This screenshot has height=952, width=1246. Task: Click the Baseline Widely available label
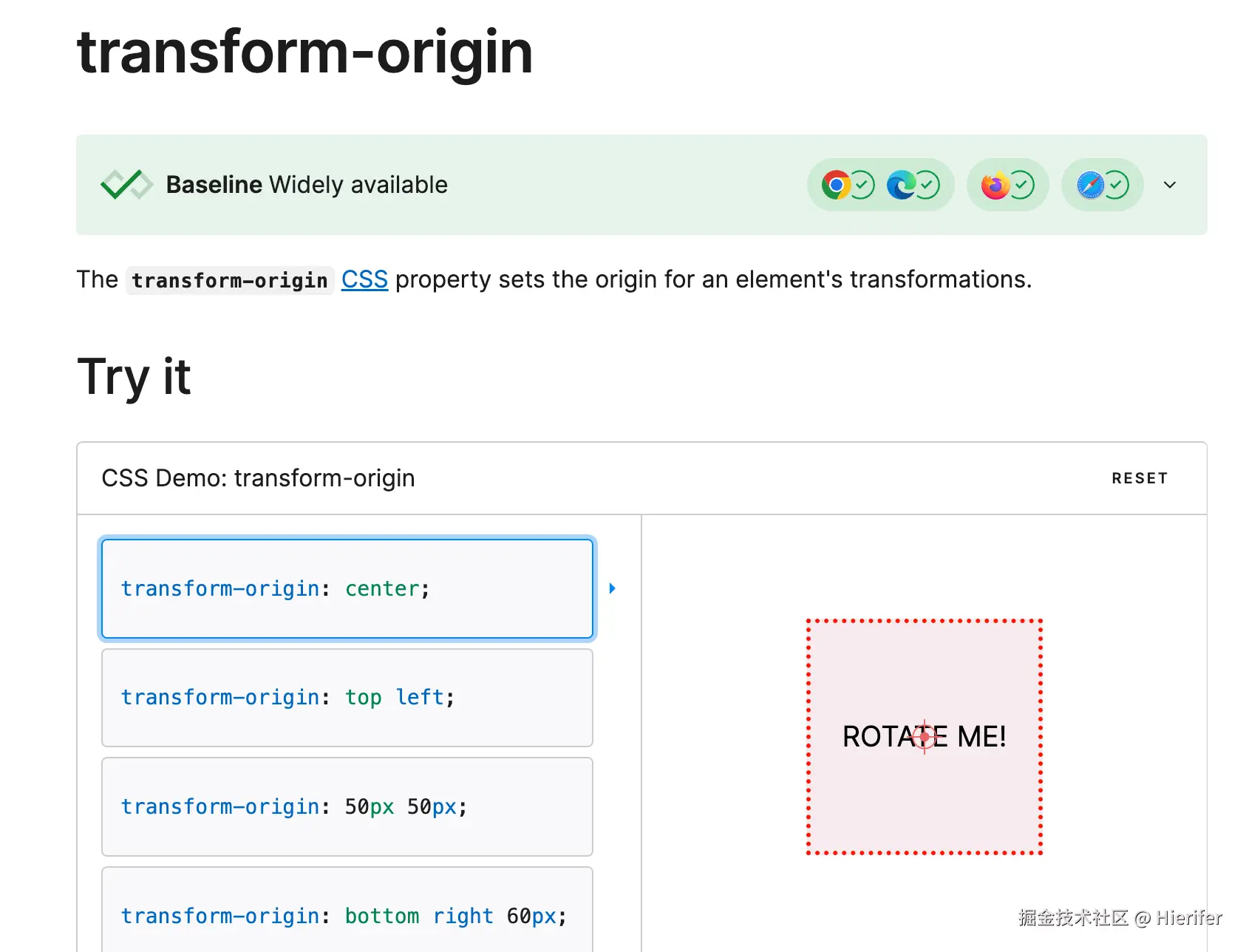pyautogui.click(x=307, y=185)
